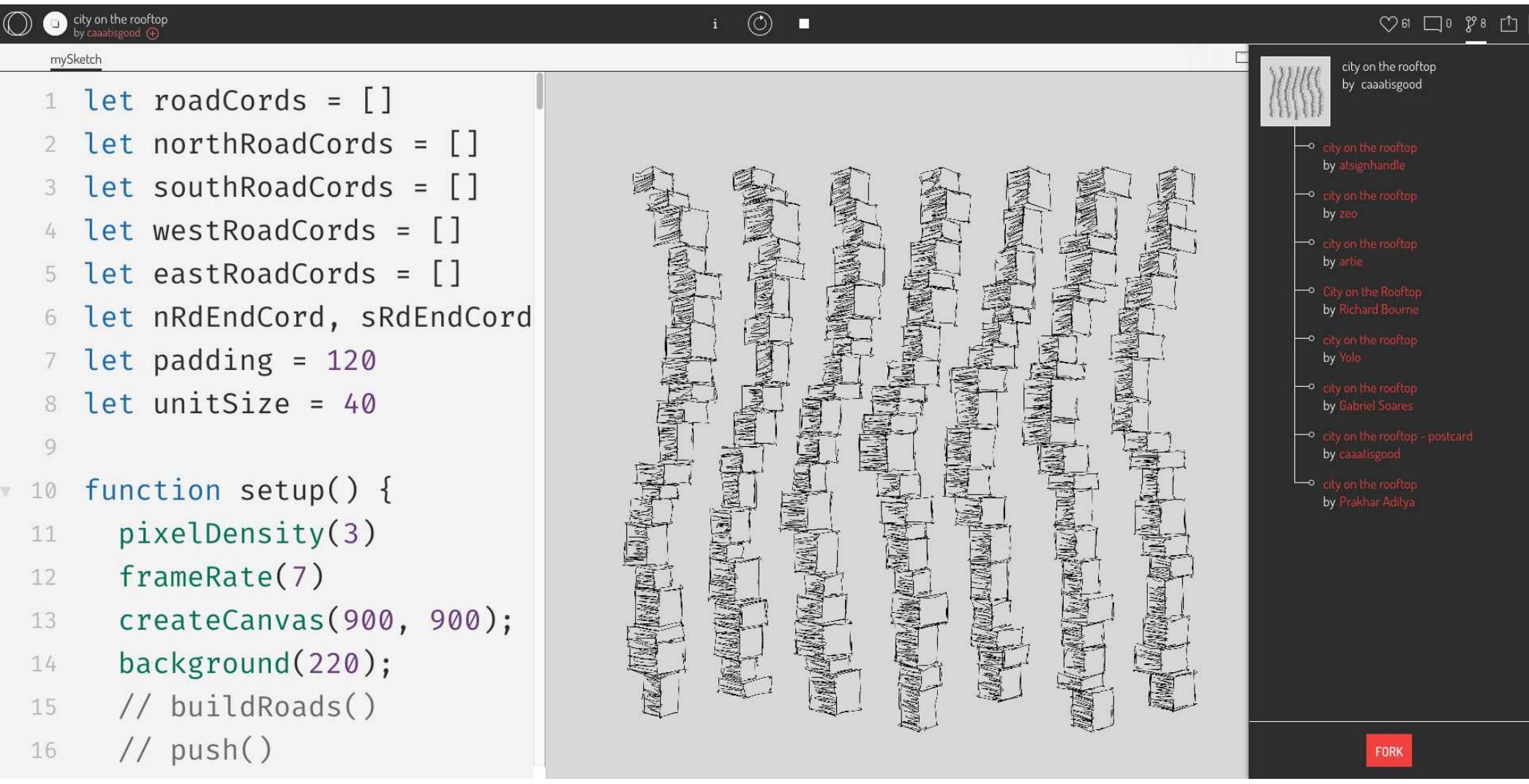The image size is (1529, 784).
Task: Open the caaatisgood author link in header
Action: [x=113, y=33]
